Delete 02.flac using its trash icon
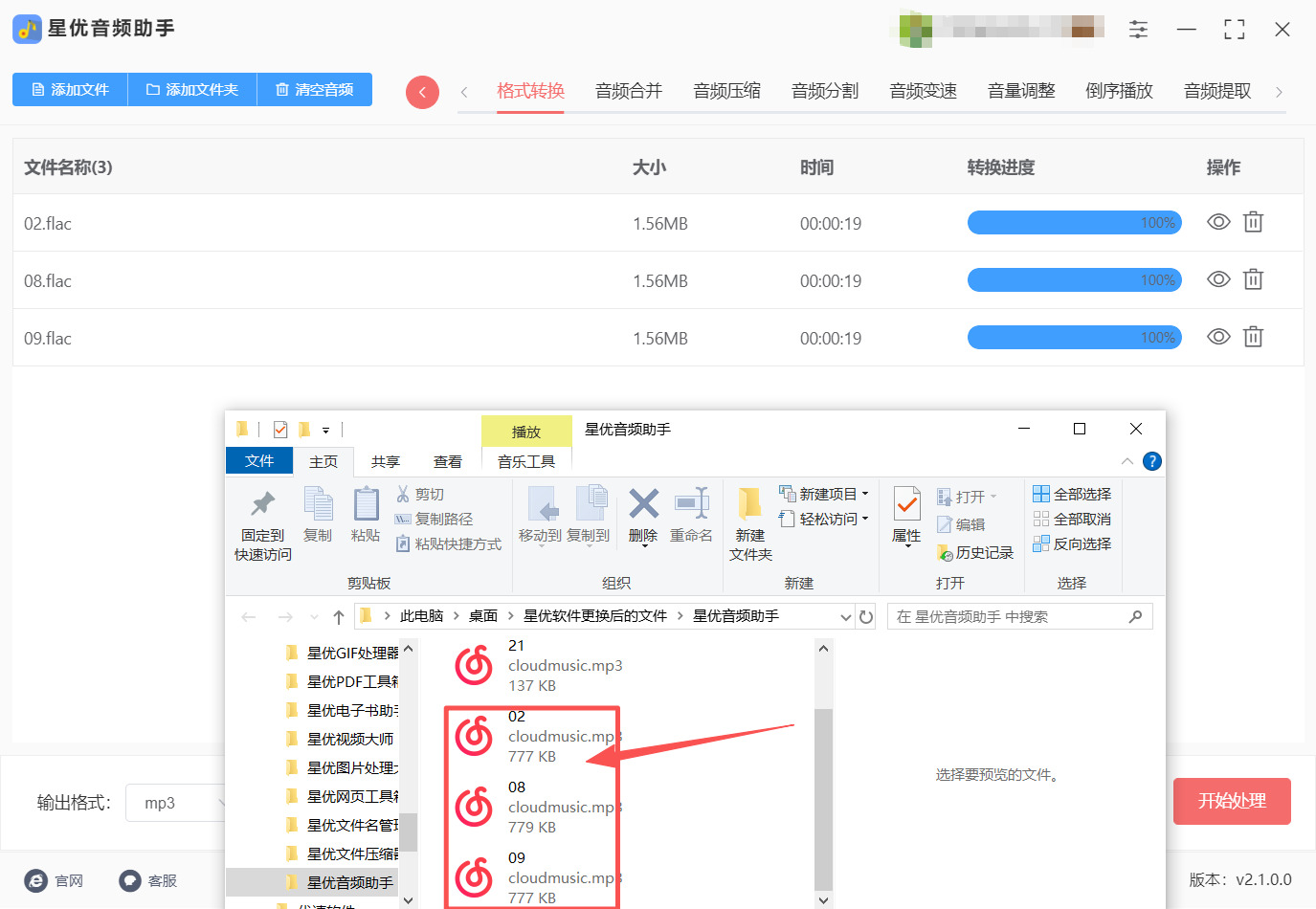 tap(1253, 222)
